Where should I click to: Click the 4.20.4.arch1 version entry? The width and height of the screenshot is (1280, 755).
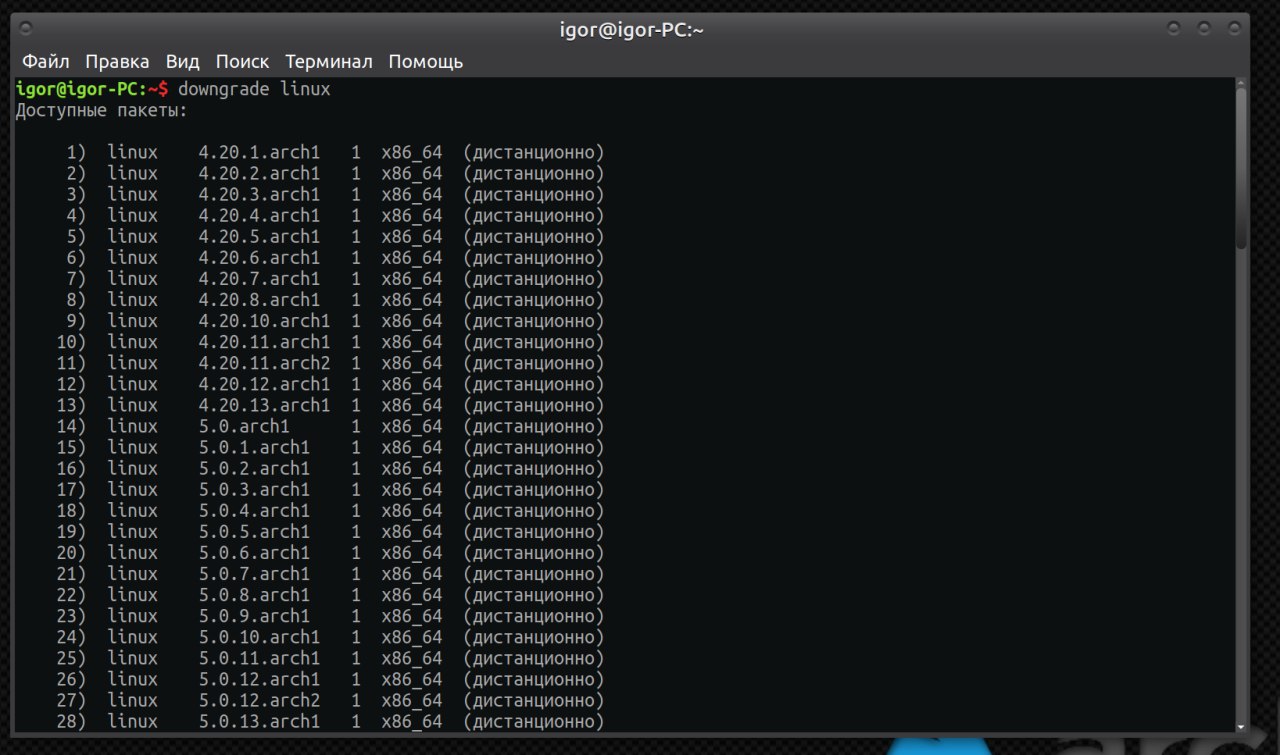[259, 216]
